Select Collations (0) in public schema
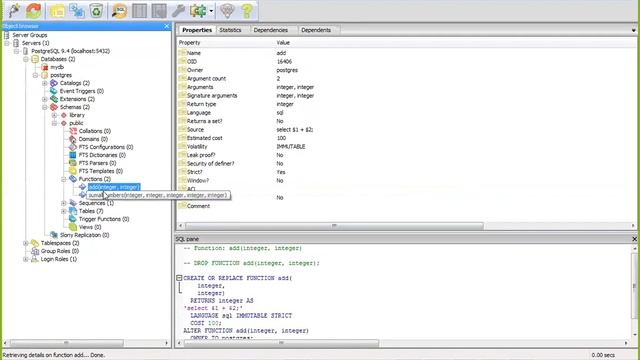The width and height of the screenshot is (640, 360). (95, 131)
